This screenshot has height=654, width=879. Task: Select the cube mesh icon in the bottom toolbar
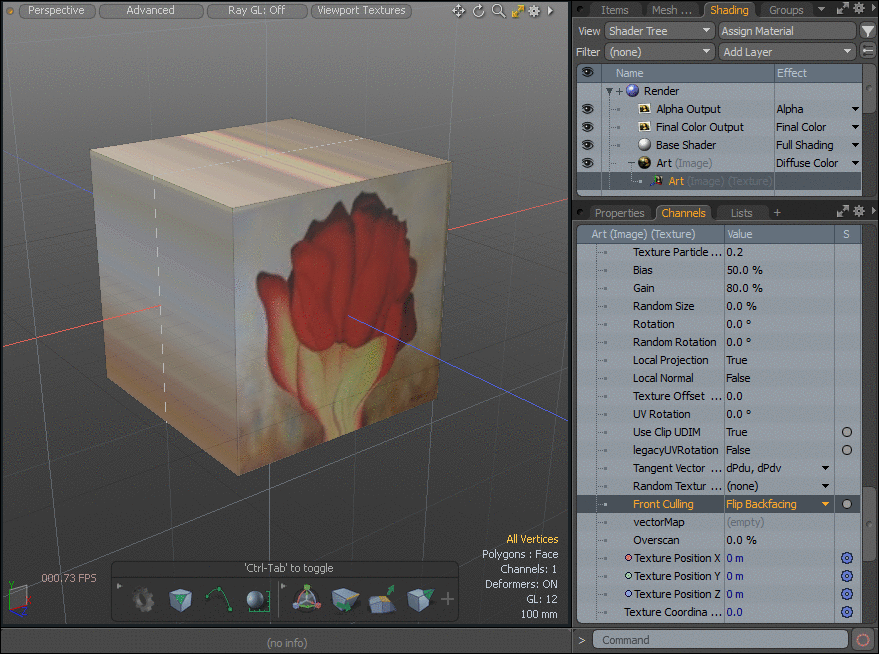pos(181,598)
